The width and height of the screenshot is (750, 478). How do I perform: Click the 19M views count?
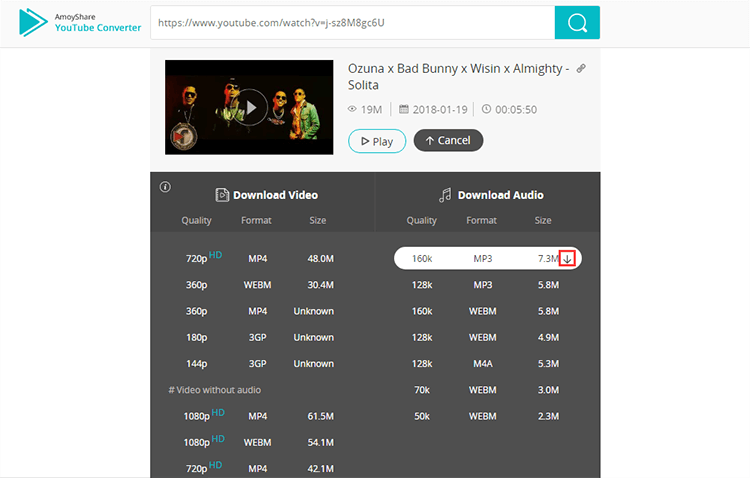[371, 110]
